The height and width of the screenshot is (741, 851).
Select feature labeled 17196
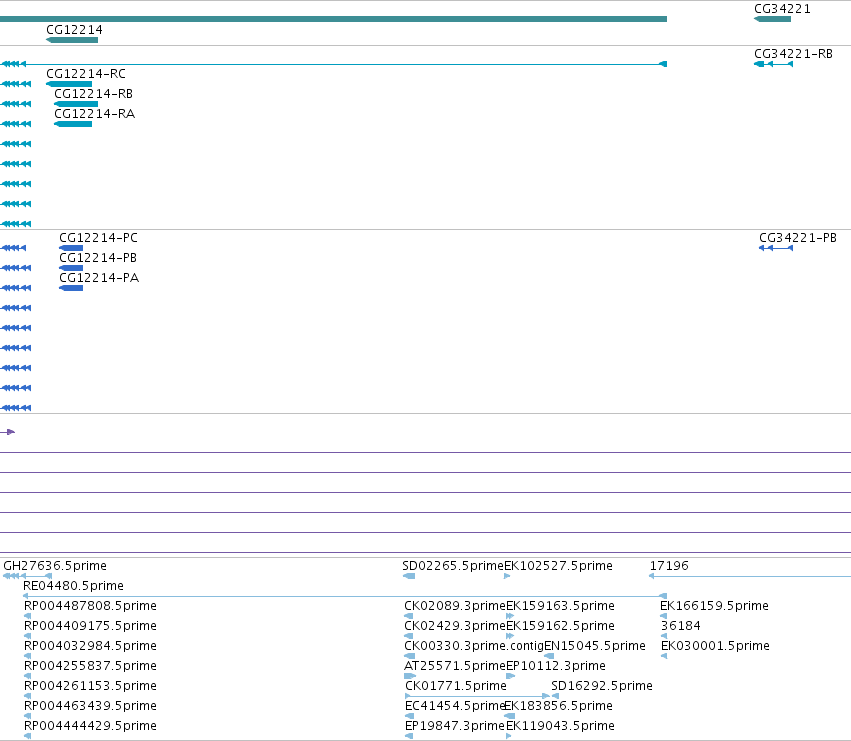[669, 566]
